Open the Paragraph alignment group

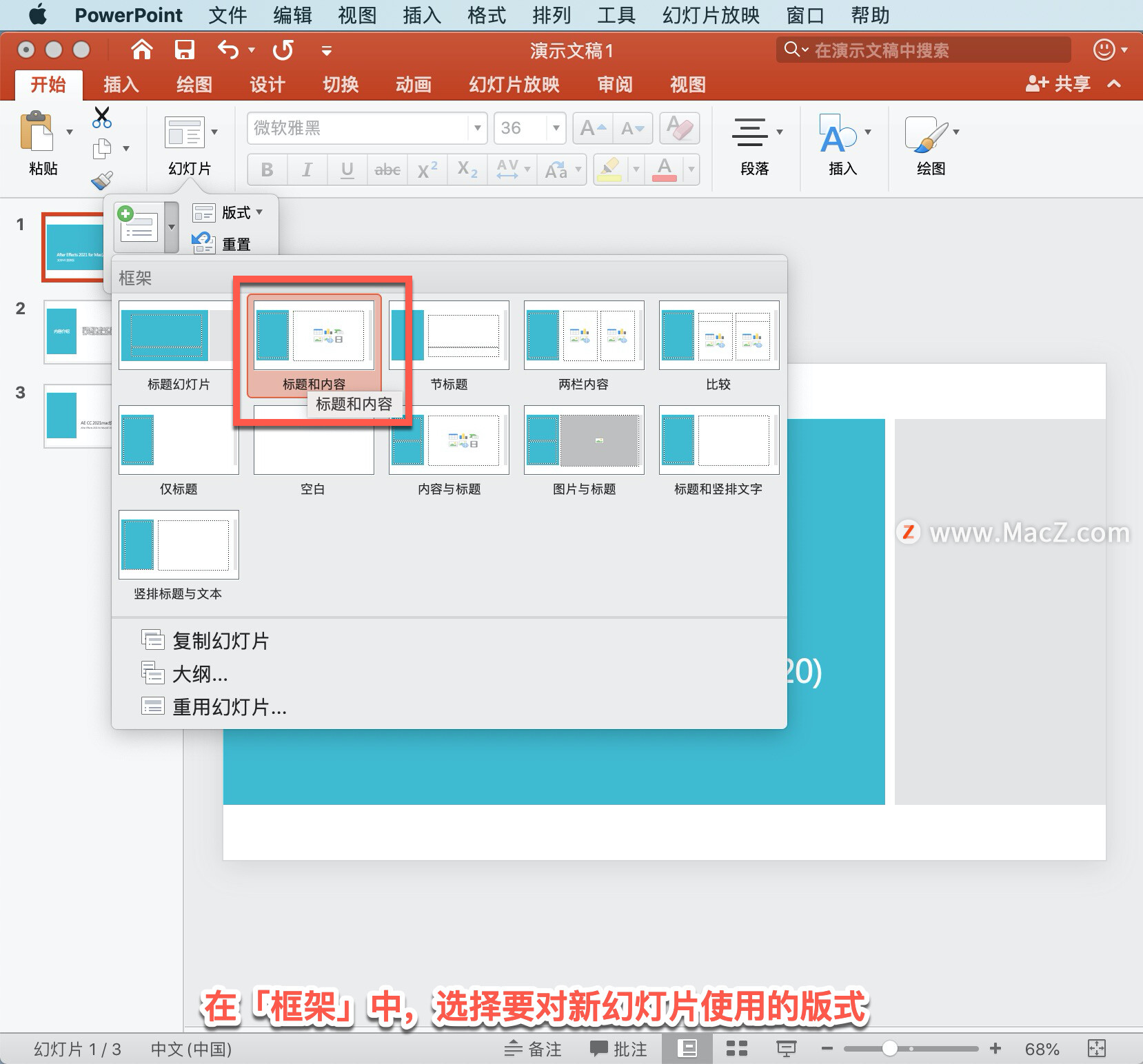coord(750,132)
